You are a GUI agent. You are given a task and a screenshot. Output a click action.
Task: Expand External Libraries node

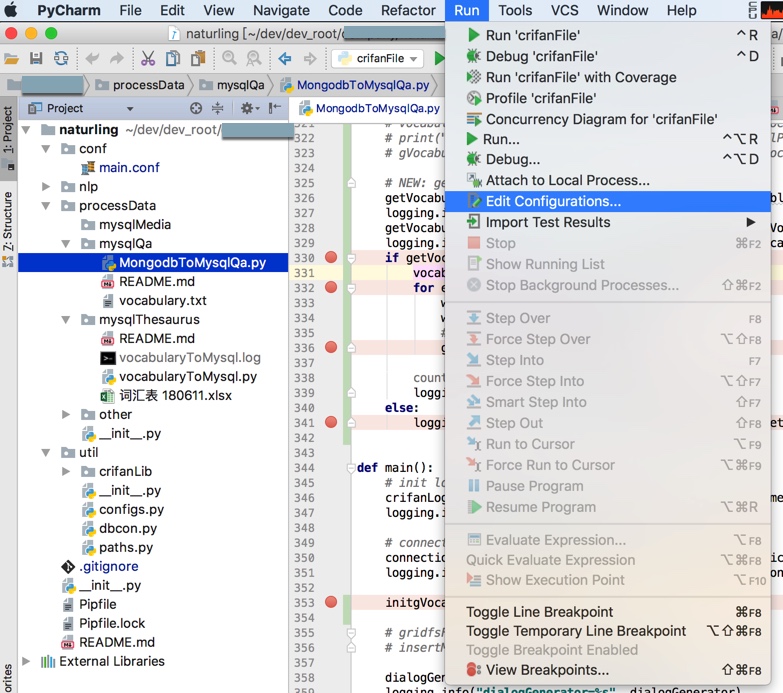click(26, 661)
